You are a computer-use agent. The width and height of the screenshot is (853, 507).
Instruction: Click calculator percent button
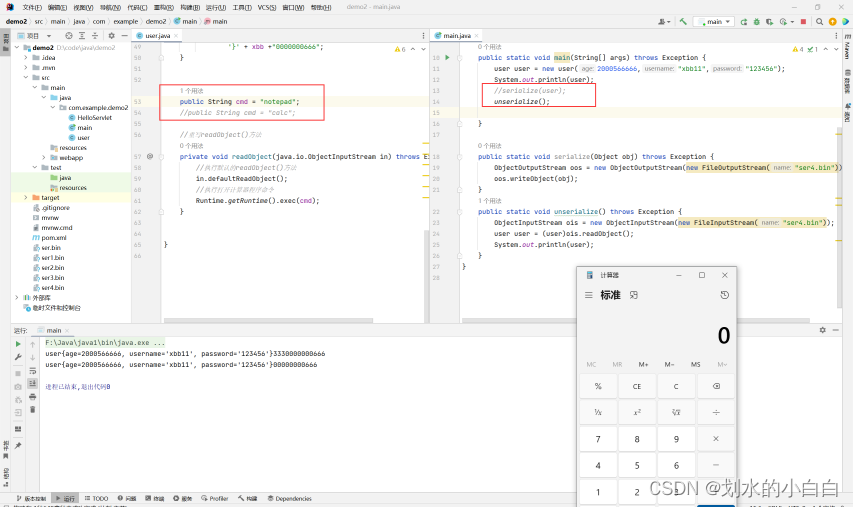[598, 386]
